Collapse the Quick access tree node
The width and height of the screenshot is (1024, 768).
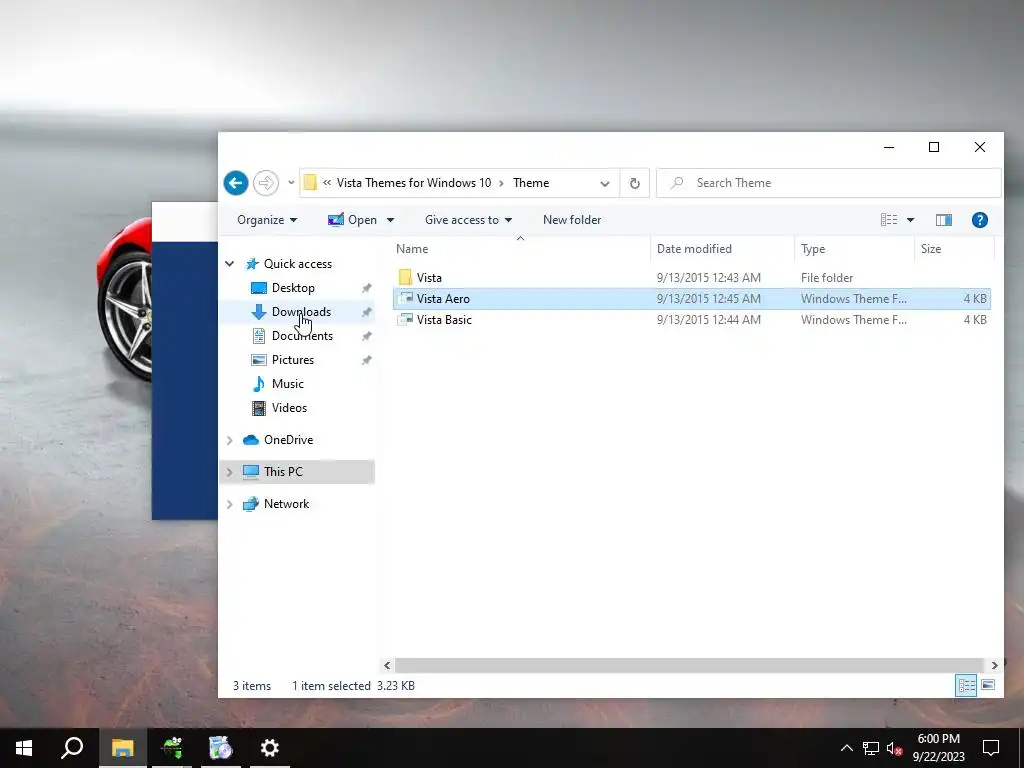click(229, 264)
